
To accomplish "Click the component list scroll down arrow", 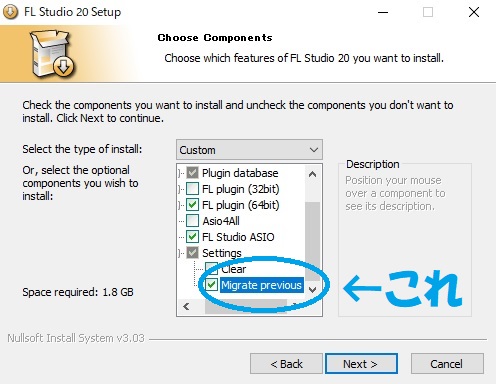I will pos(312,289).
